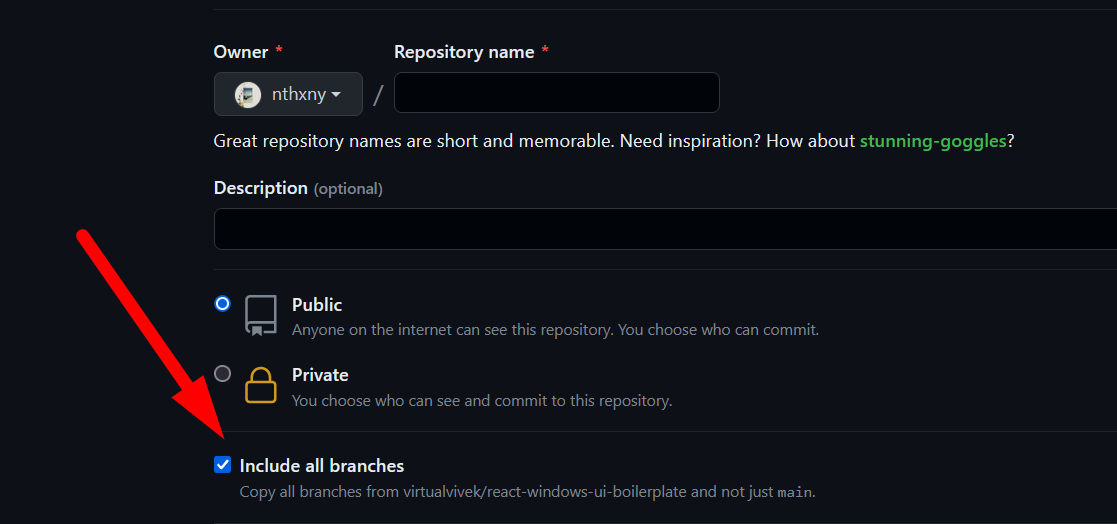
Task: Click the Public option label
Action: 317,305
